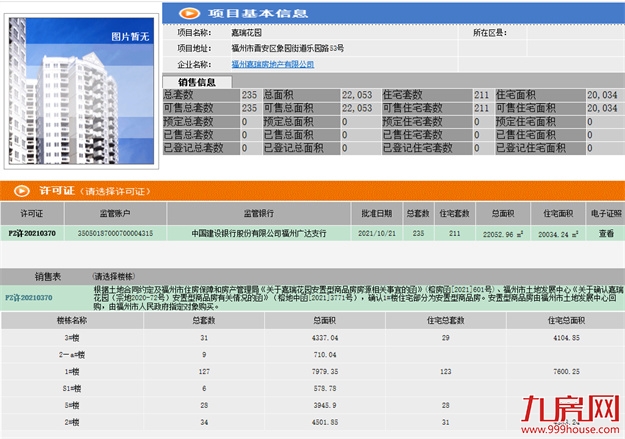Image resolution: width=625 pixels, height=439 pixels.
Task: Click area value 7979.35 for 1#楼
Action: tap(325, 371)
